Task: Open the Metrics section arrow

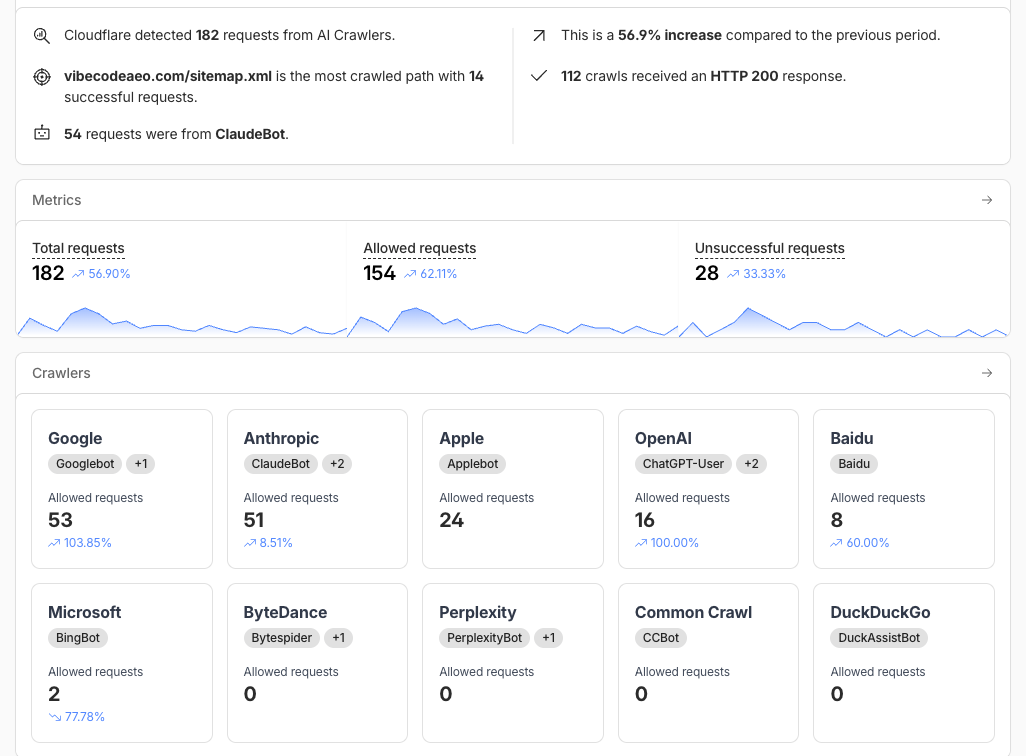Action: [x=987, y=200]
